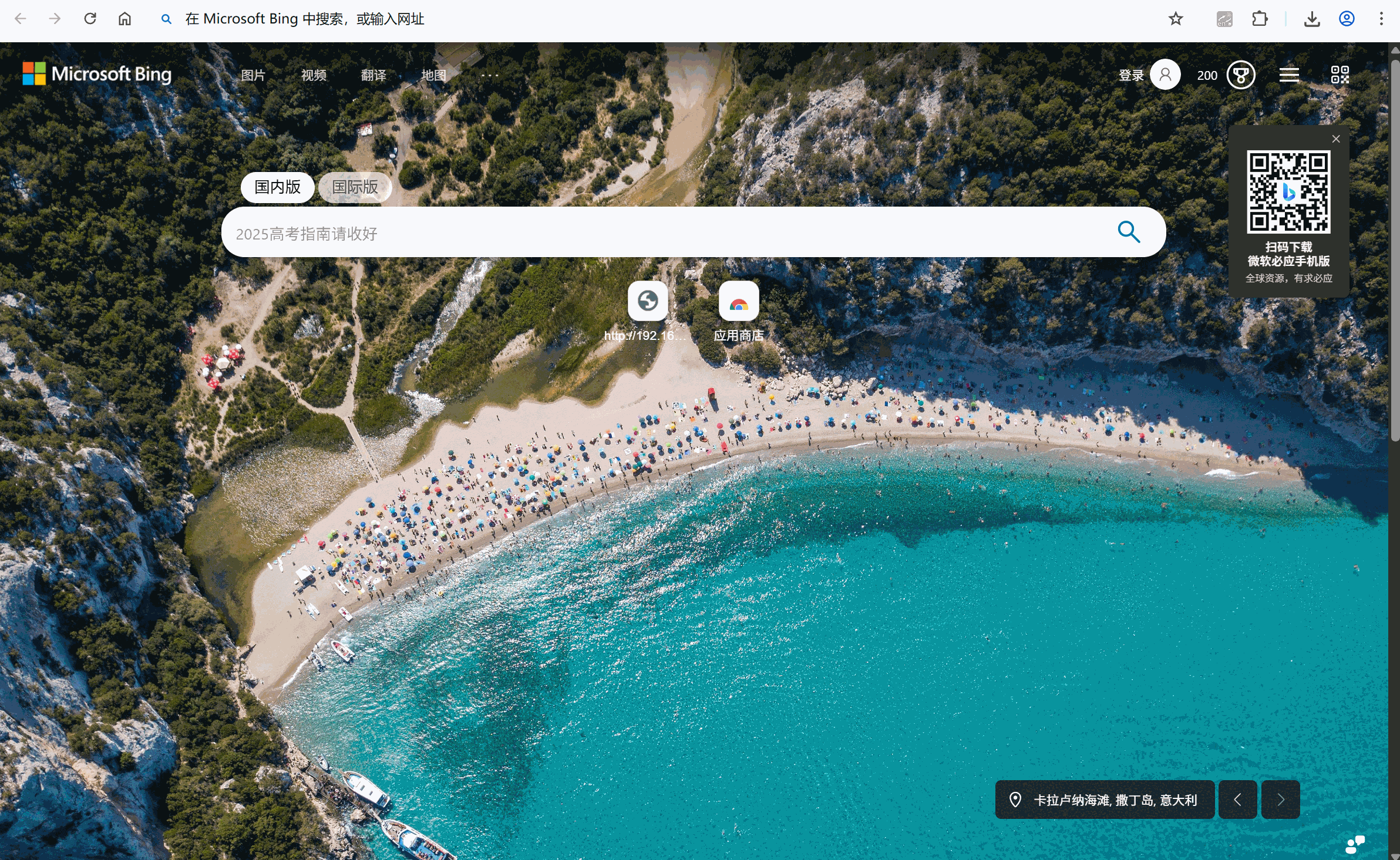Switch to 国际版 search
This screenshot has height=860, width=1400.
coord(355,187)
